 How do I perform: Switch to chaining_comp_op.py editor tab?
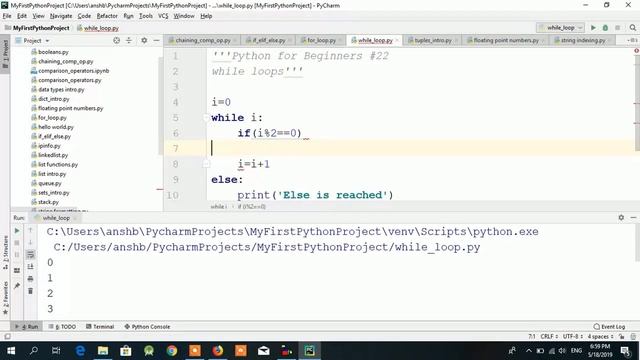pos(202,40)
